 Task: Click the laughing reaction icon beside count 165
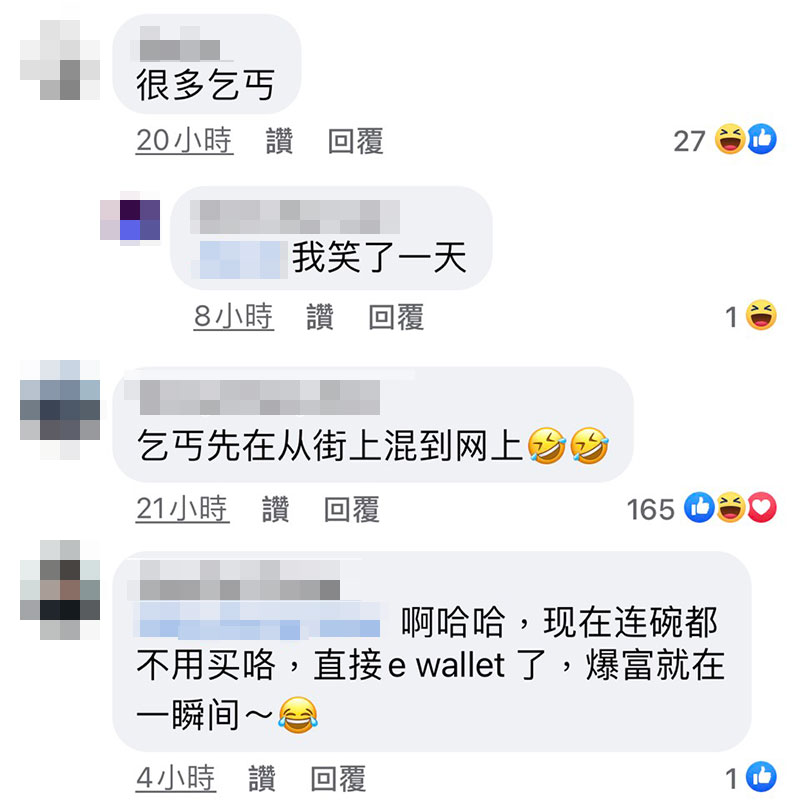pos(730,508)
